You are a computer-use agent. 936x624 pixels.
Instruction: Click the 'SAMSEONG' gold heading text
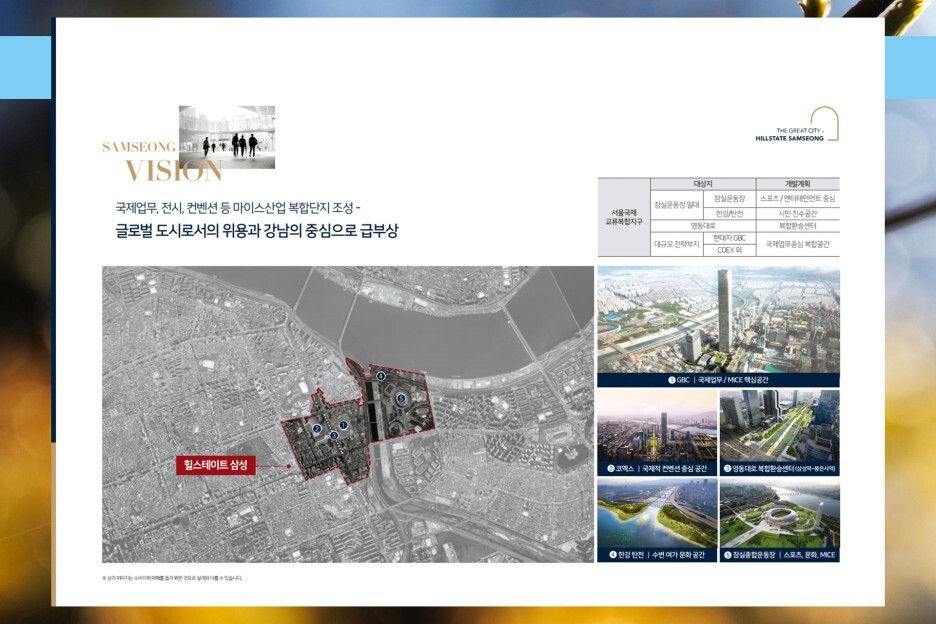(139, 147)
